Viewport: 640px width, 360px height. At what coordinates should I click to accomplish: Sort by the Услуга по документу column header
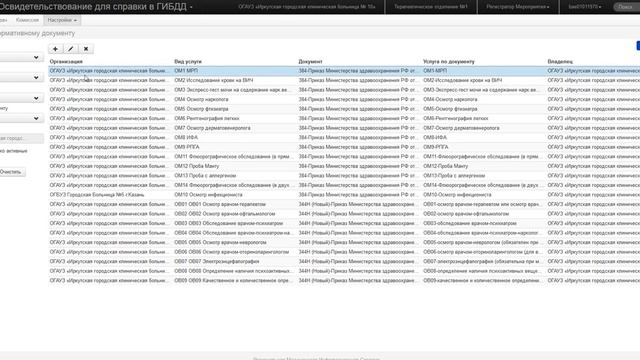coord(449,62)
